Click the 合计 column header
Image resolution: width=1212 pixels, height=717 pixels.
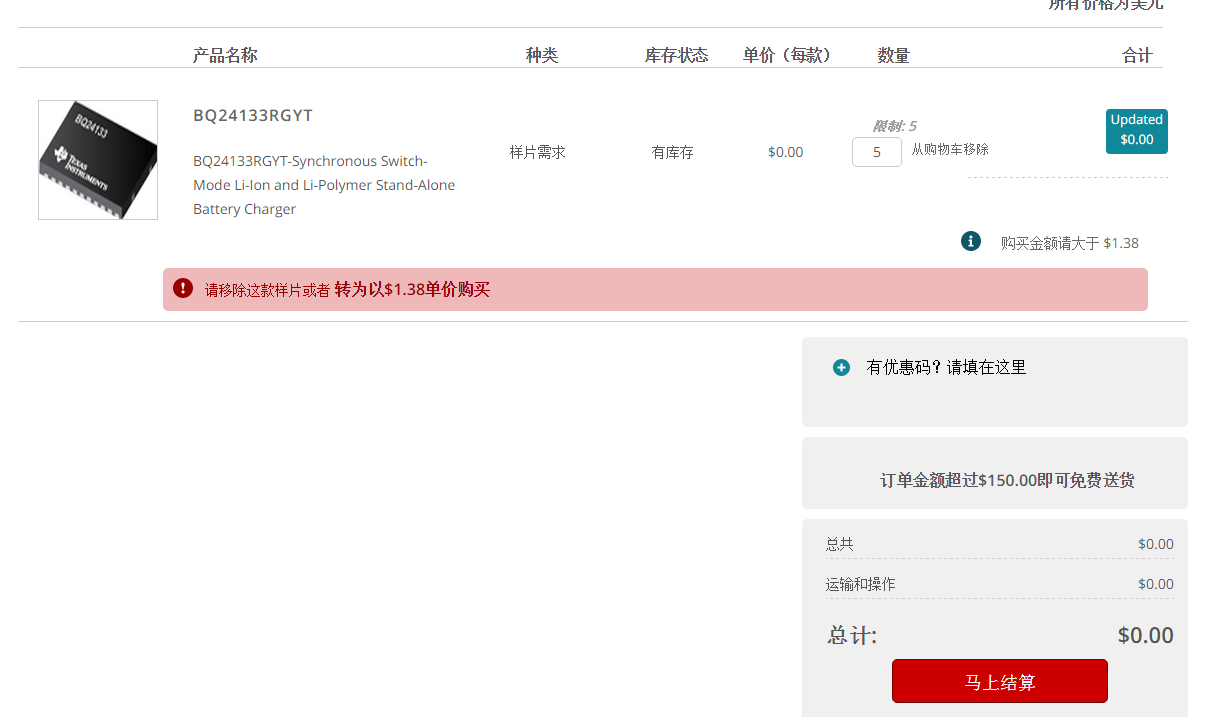pyautogui.click(x=1137, y=55)
